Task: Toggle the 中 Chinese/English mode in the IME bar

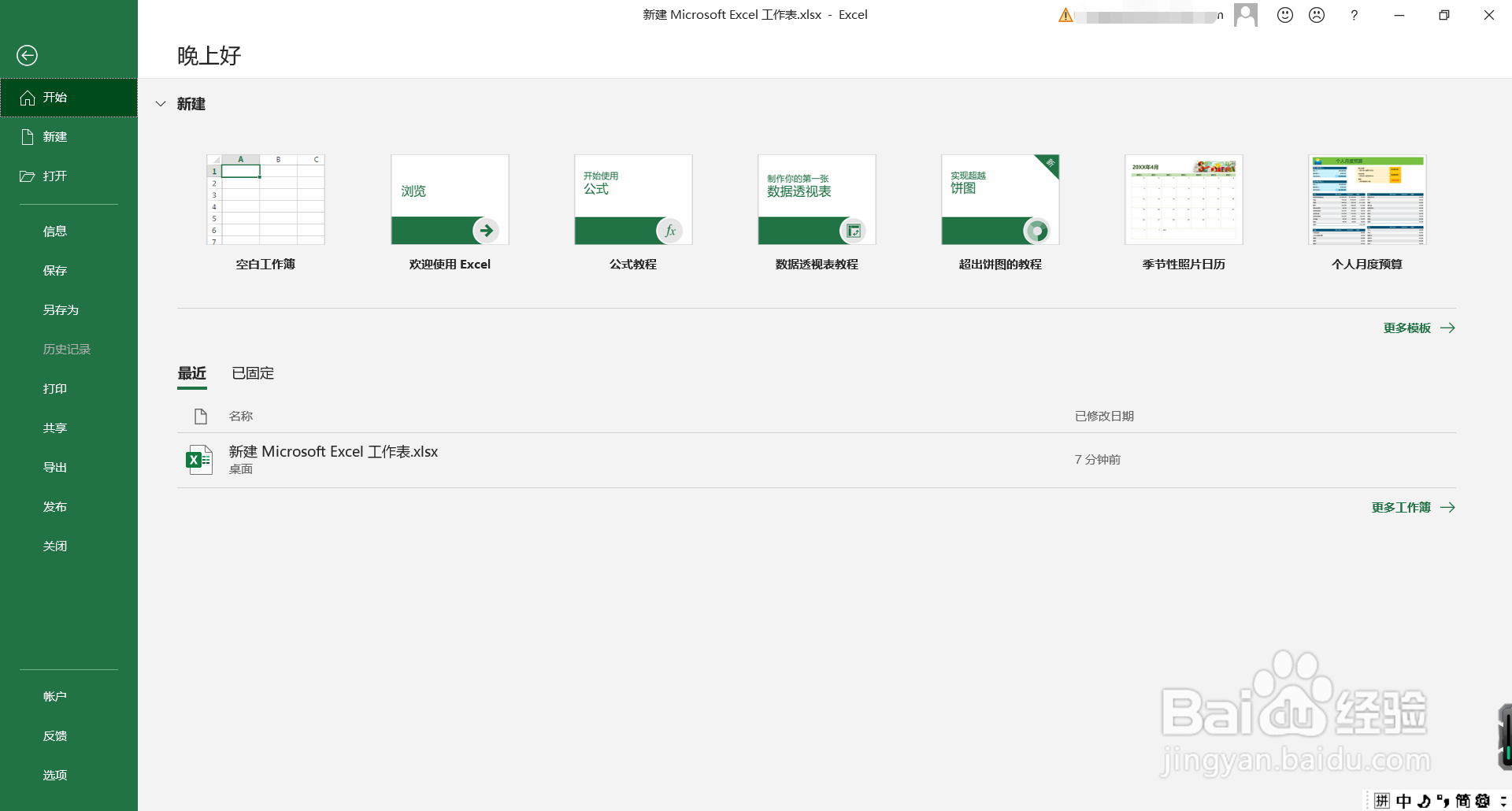Action: pos(1403,801)
